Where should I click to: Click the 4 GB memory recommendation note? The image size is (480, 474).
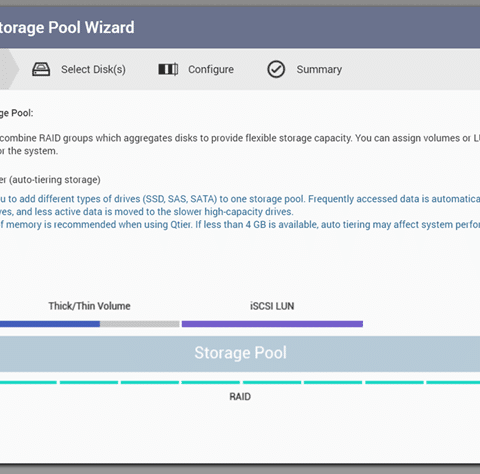click(240, 224)
